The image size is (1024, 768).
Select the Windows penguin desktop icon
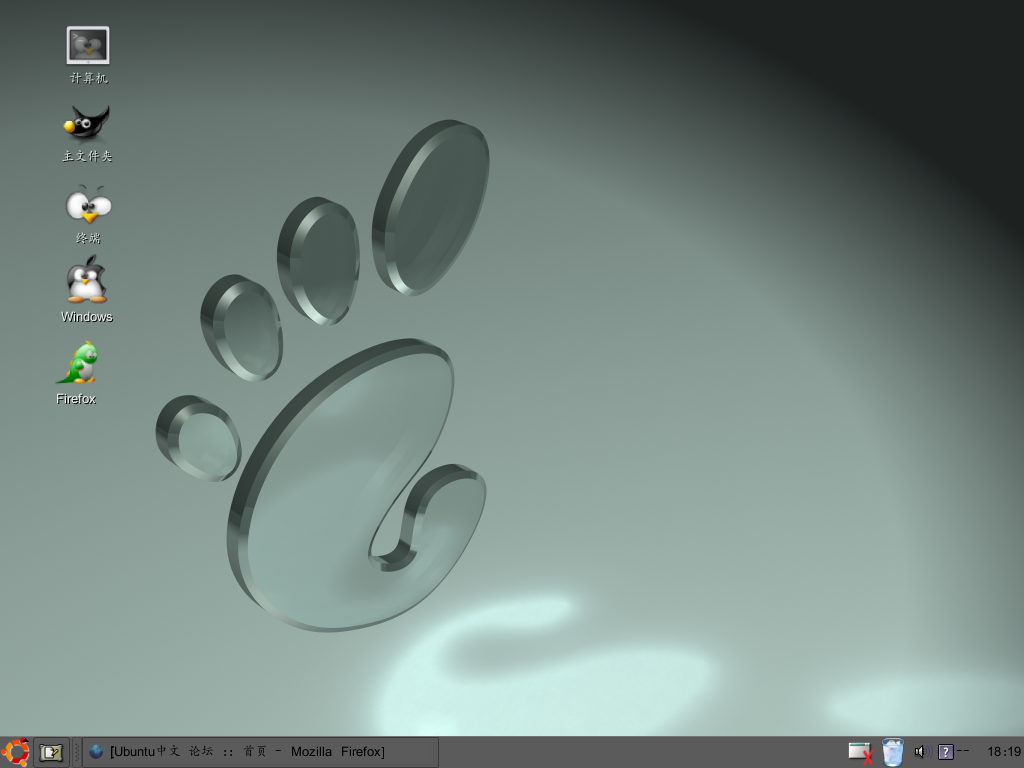(87, 280)
